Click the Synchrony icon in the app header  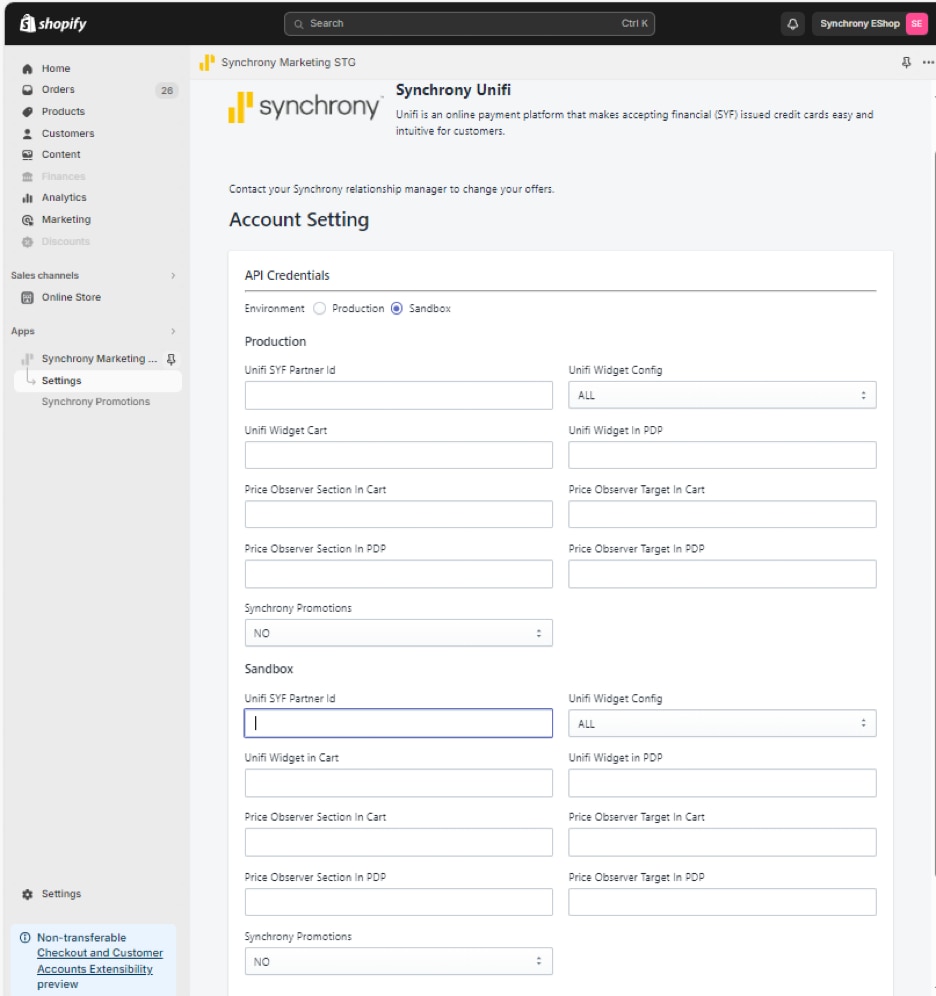tap(207, 62)
